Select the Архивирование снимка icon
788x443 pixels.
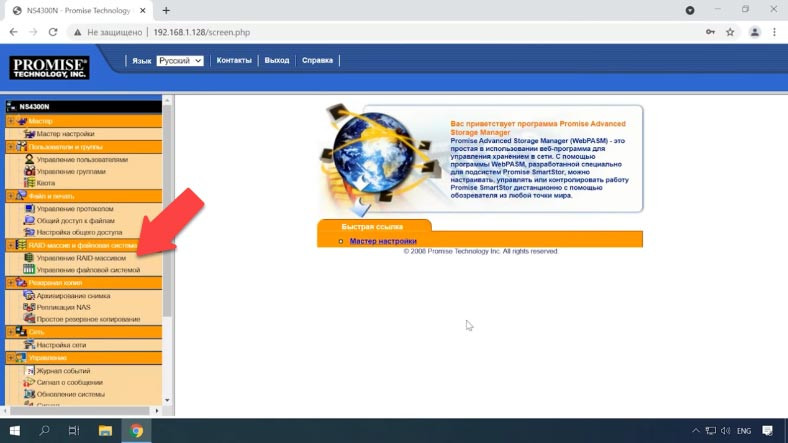[x=29, y=295]
